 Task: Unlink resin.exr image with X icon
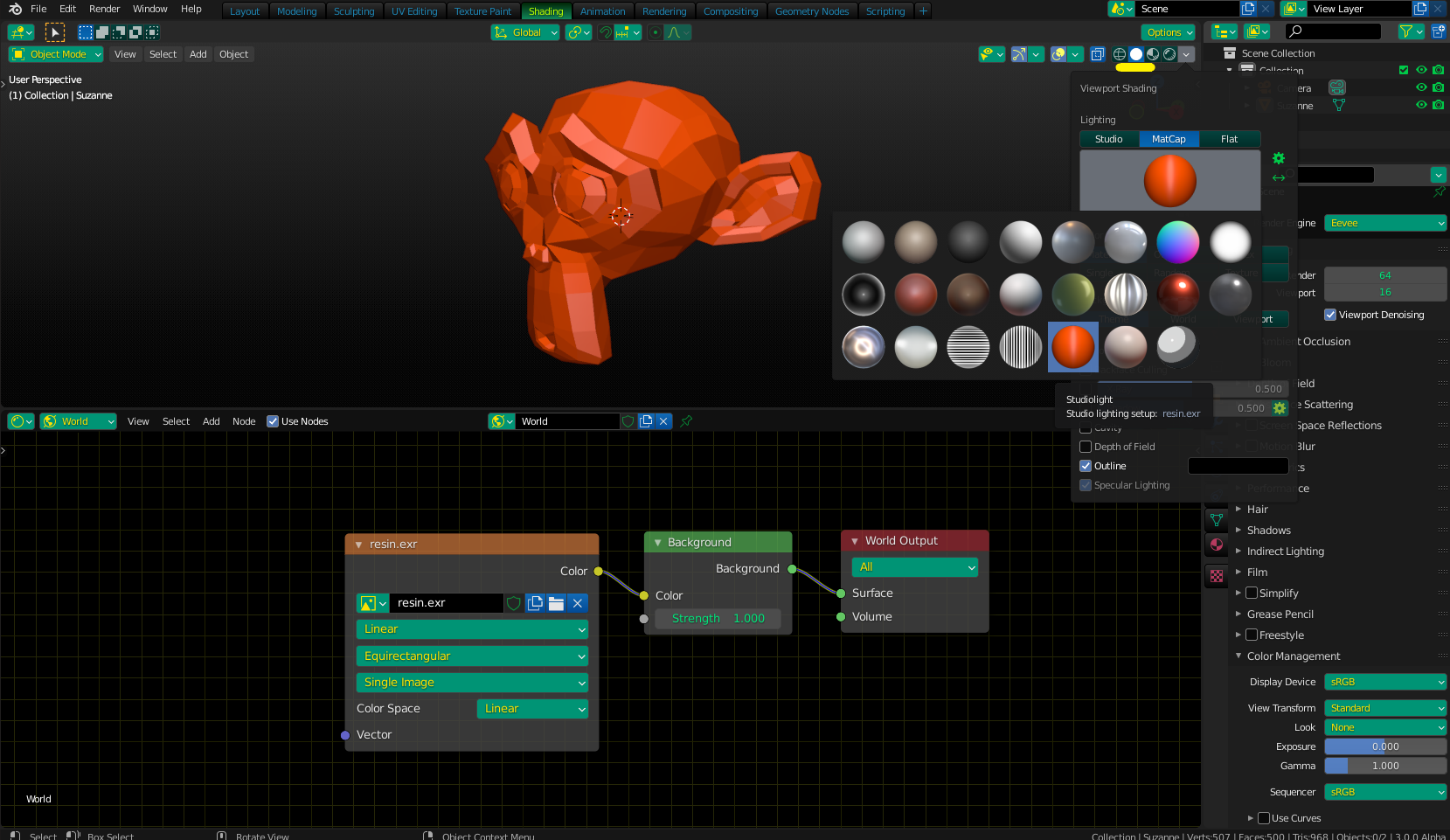coord(577,603)
